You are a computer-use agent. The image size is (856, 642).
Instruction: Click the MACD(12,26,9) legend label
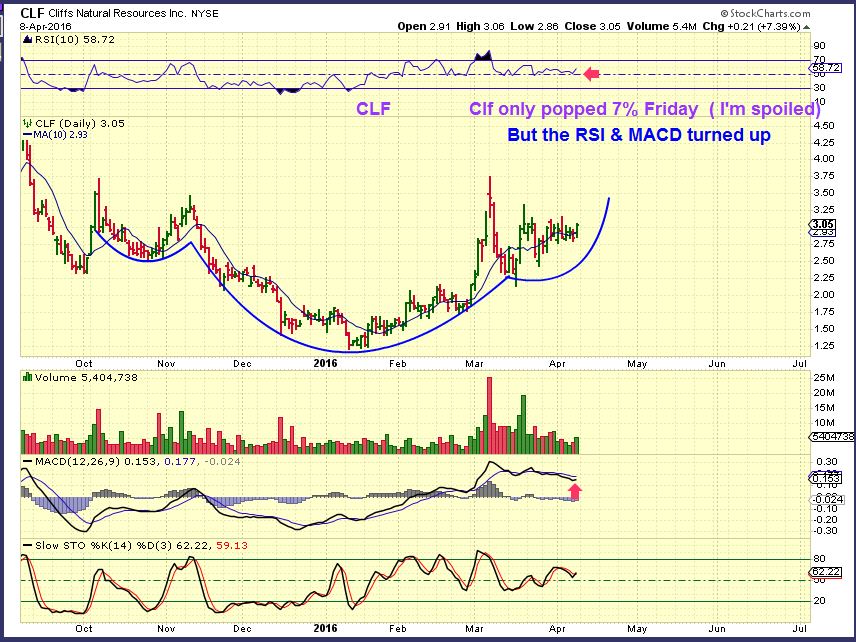[x=78, y=462]
